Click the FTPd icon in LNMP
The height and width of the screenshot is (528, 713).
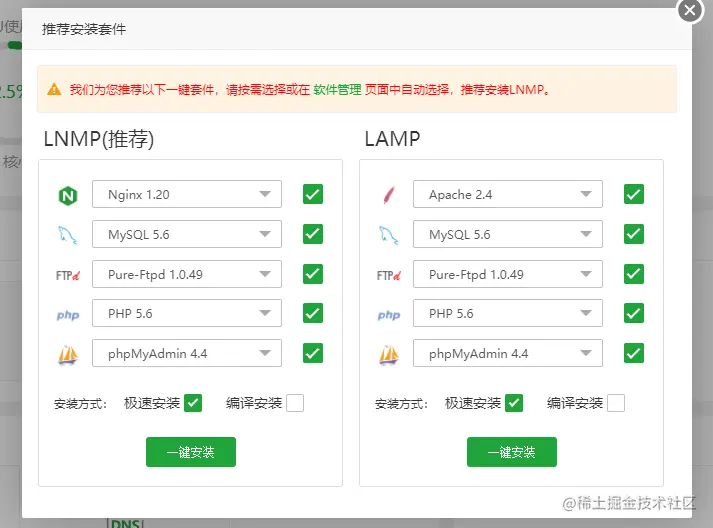click(x=68, y=275)
